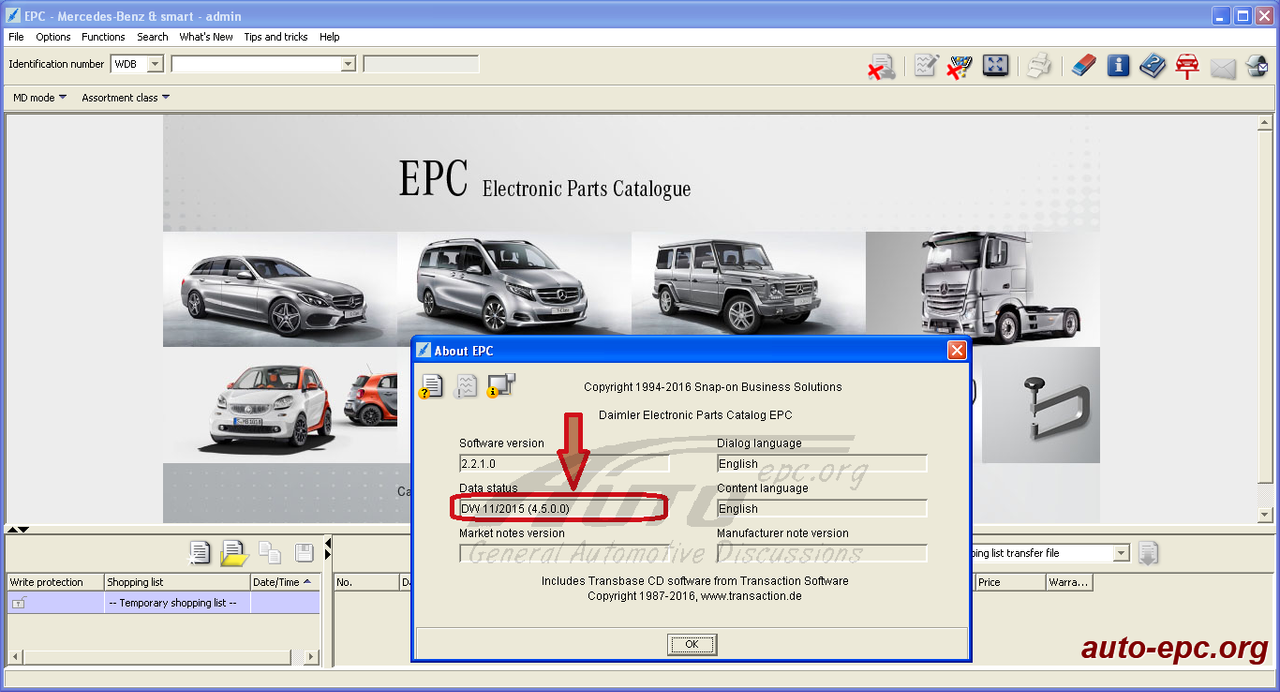Open the Functions menu
This screenshot has height=692, width=1280.
click(103, 37)
